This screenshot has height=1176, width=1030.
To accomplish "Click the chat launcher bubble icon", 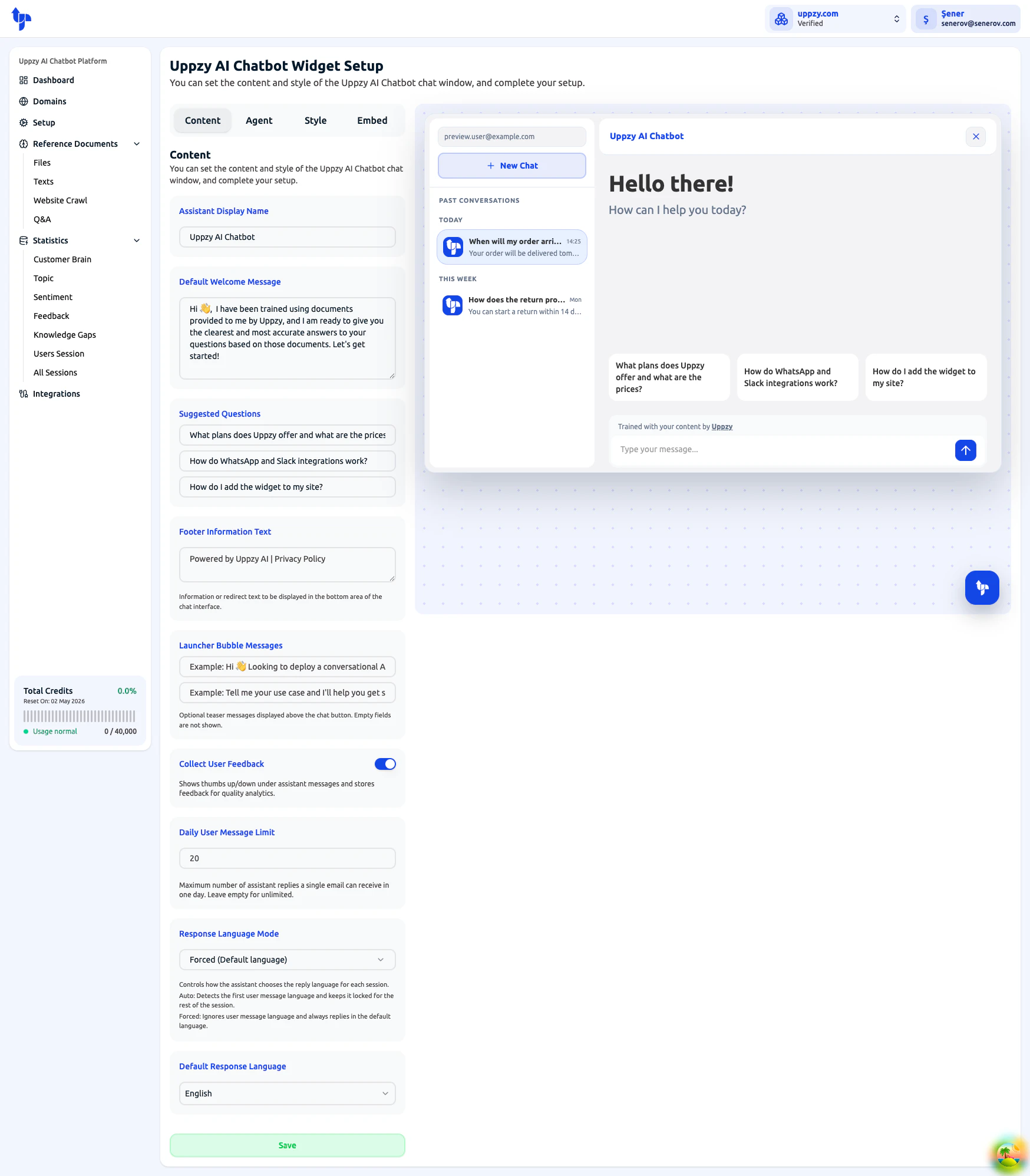I will 982,588.
